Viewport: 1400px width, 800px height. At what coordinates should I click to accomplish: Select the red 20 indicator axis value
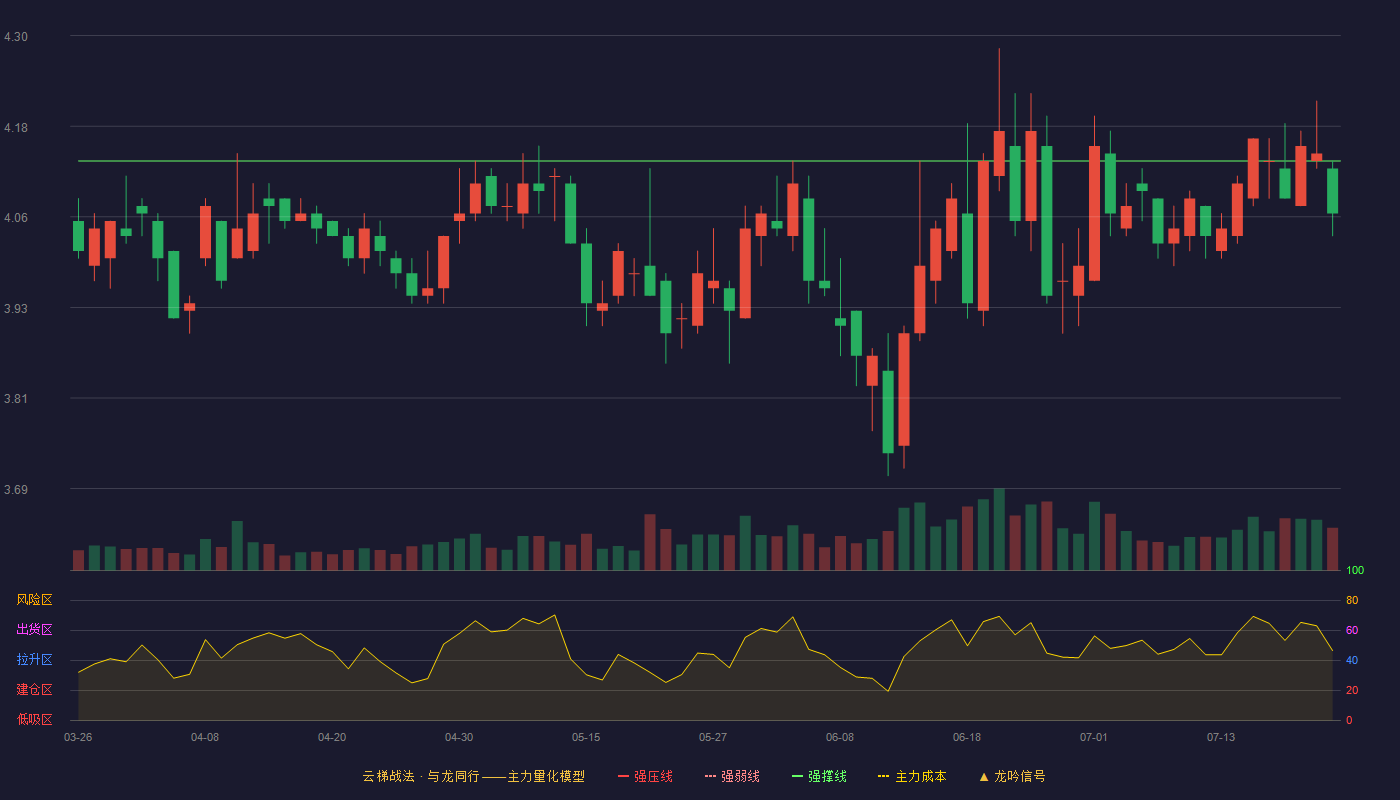coord(1352,690)
